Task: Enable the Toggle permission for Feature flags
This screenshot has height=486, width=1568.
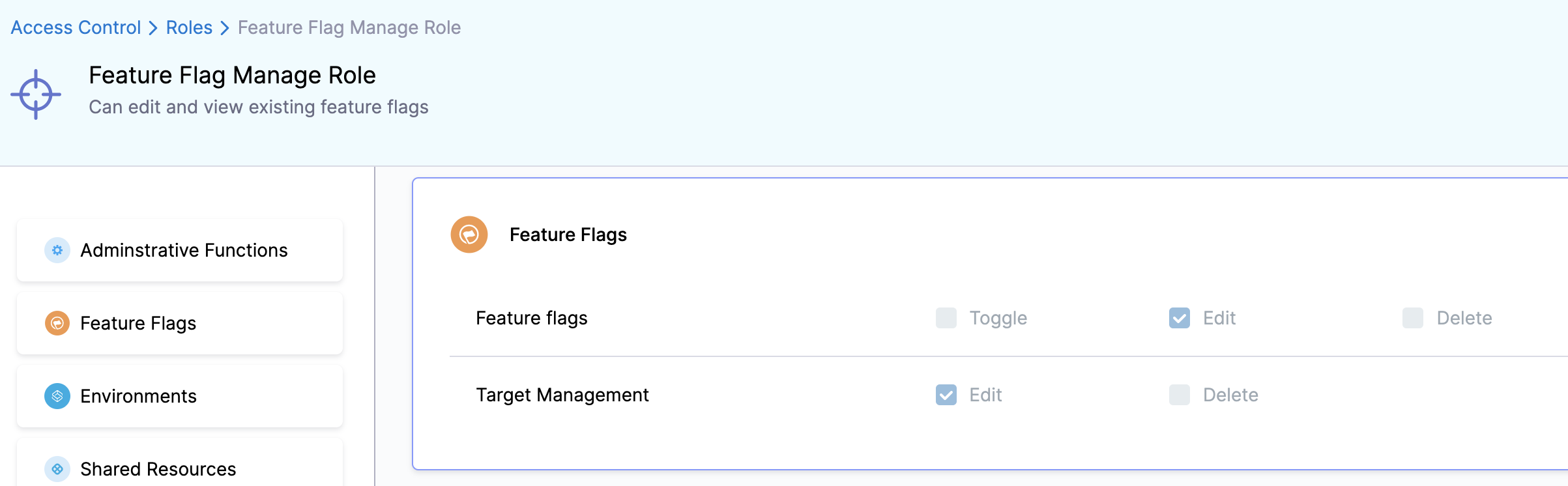Action: [x=945, y=318]
